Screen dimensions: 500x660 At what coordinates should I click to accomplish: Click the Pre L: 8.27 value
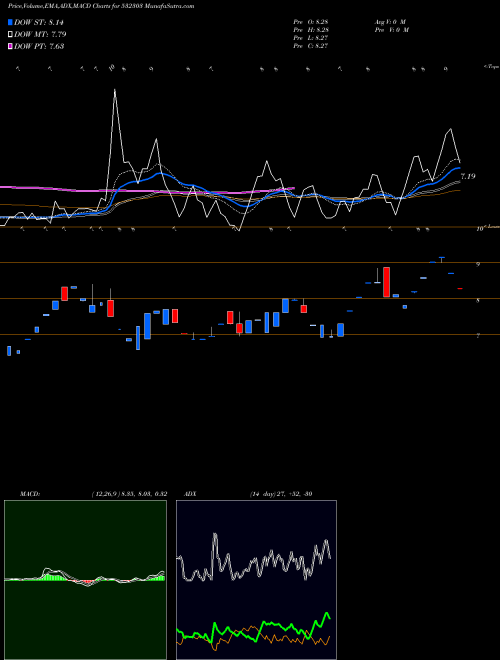[311, 38]
